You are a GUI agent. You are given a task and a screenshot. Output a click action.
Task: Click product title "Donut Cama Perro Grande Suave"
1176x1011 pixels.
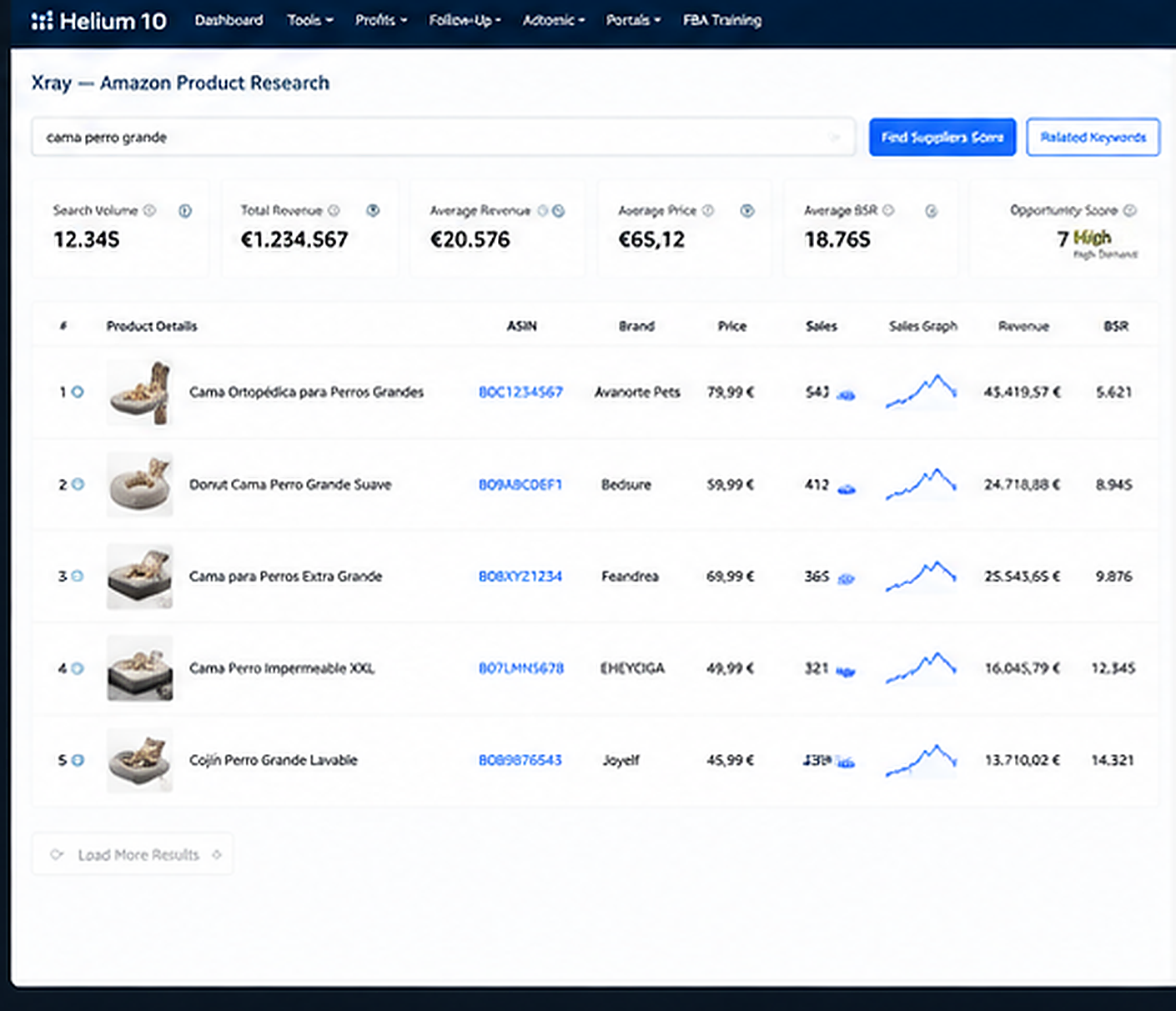click(290, 485)
